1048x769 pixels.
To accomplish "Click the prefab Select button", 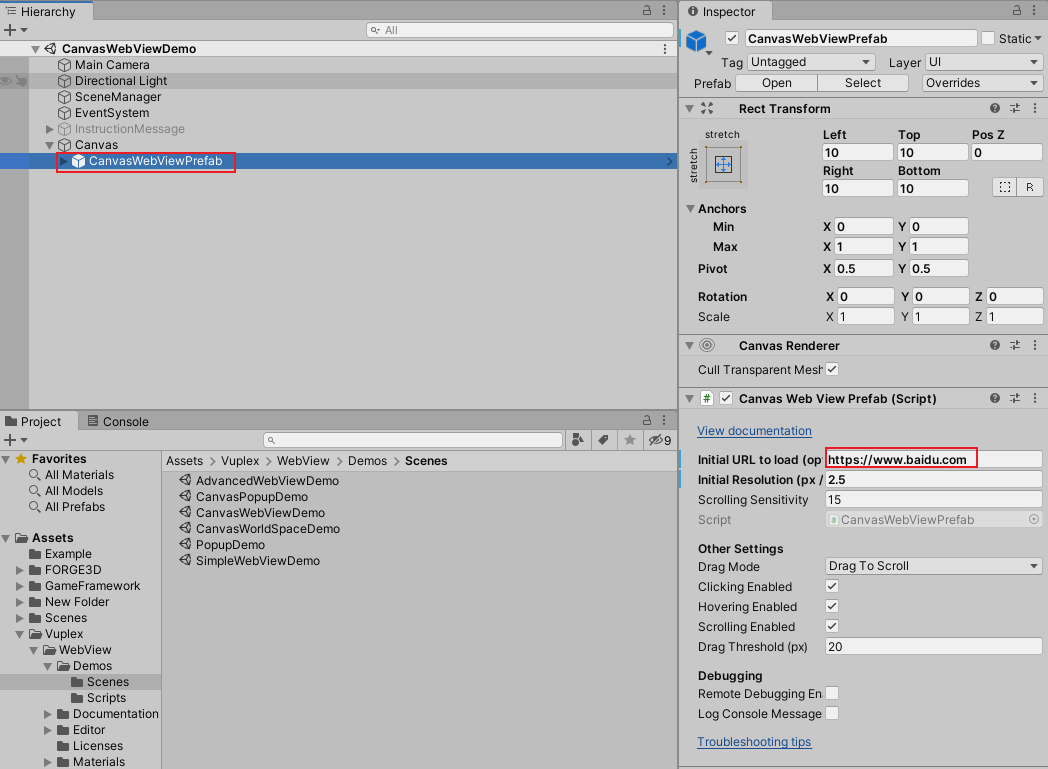I will tap(863, 83).
